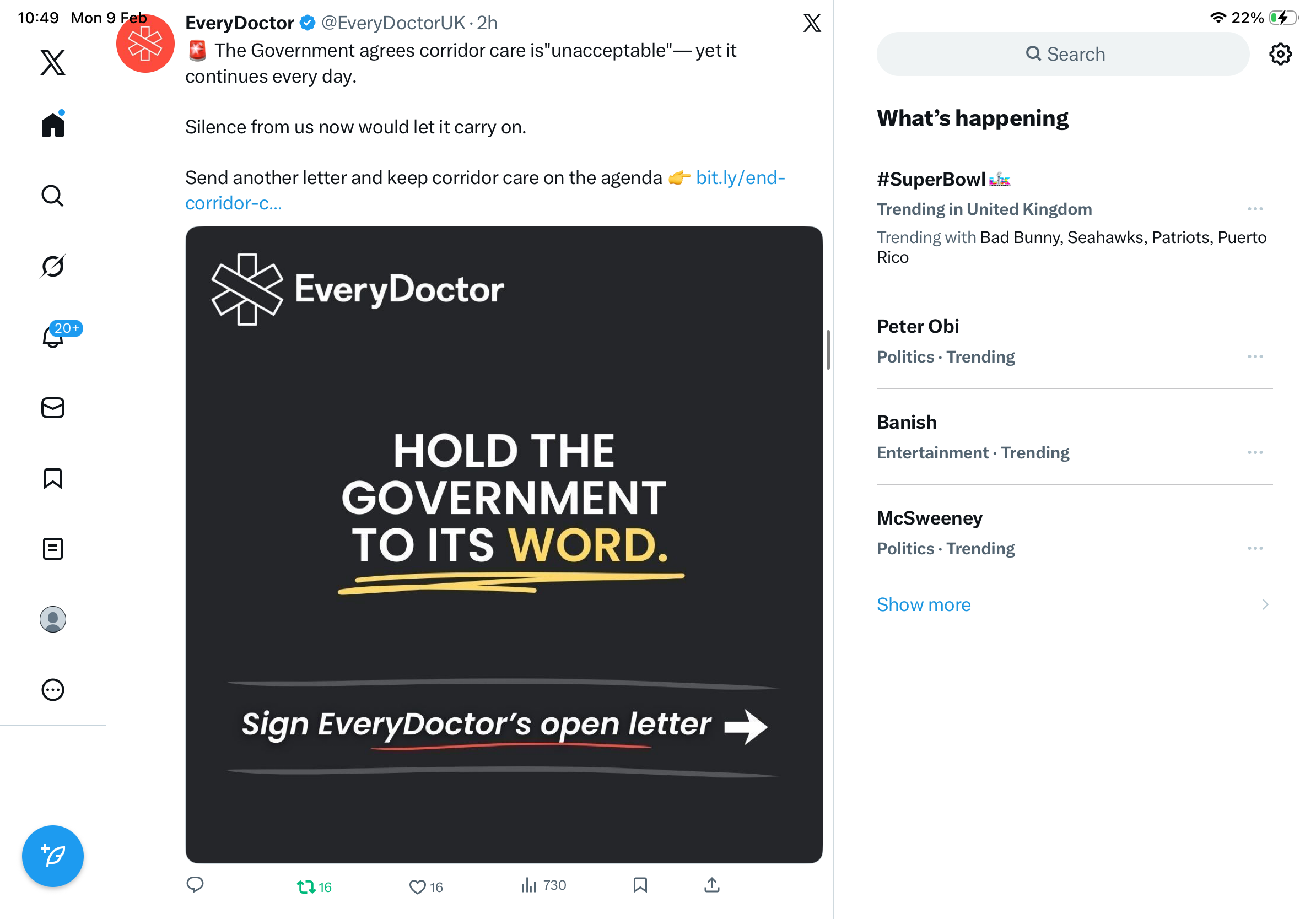Click the blue compose post button

click(53, 856)
